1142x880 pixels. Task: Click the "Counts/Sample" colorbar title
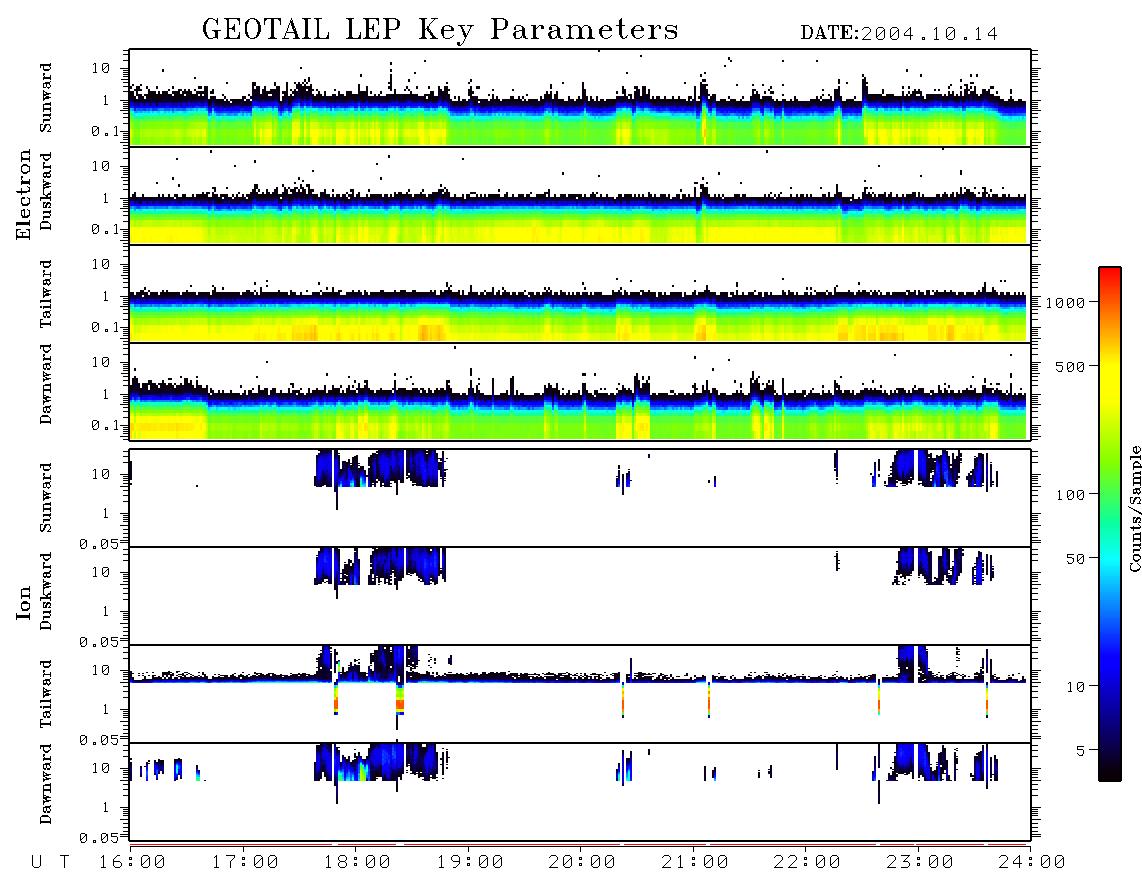pyautogui.click(x=1134, y=508)
